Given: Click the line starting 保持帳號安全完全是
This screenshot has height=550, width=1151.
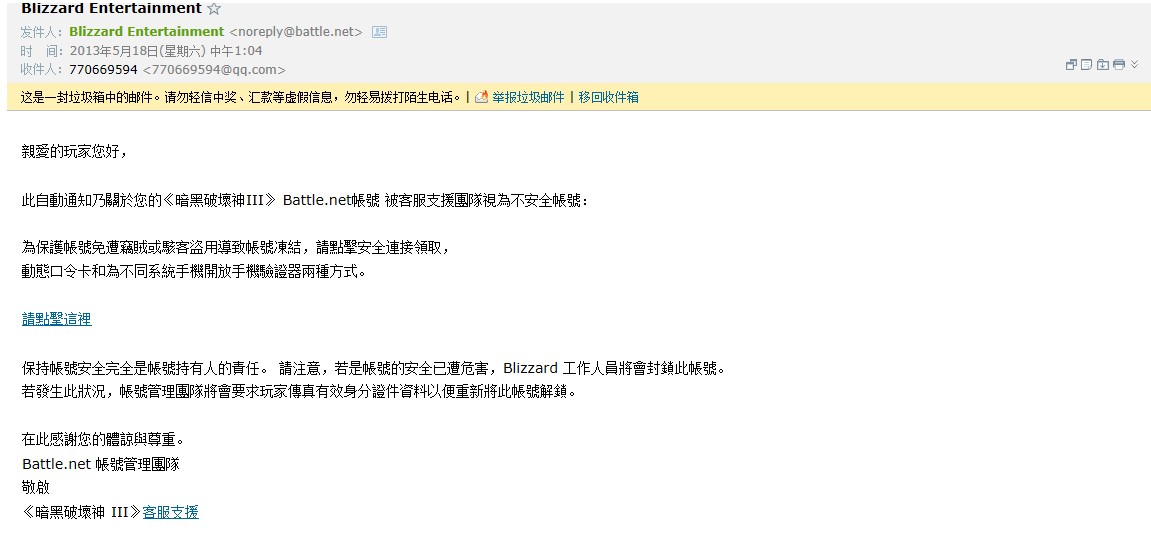Looking at the screenshot, I should click(374, 368).
